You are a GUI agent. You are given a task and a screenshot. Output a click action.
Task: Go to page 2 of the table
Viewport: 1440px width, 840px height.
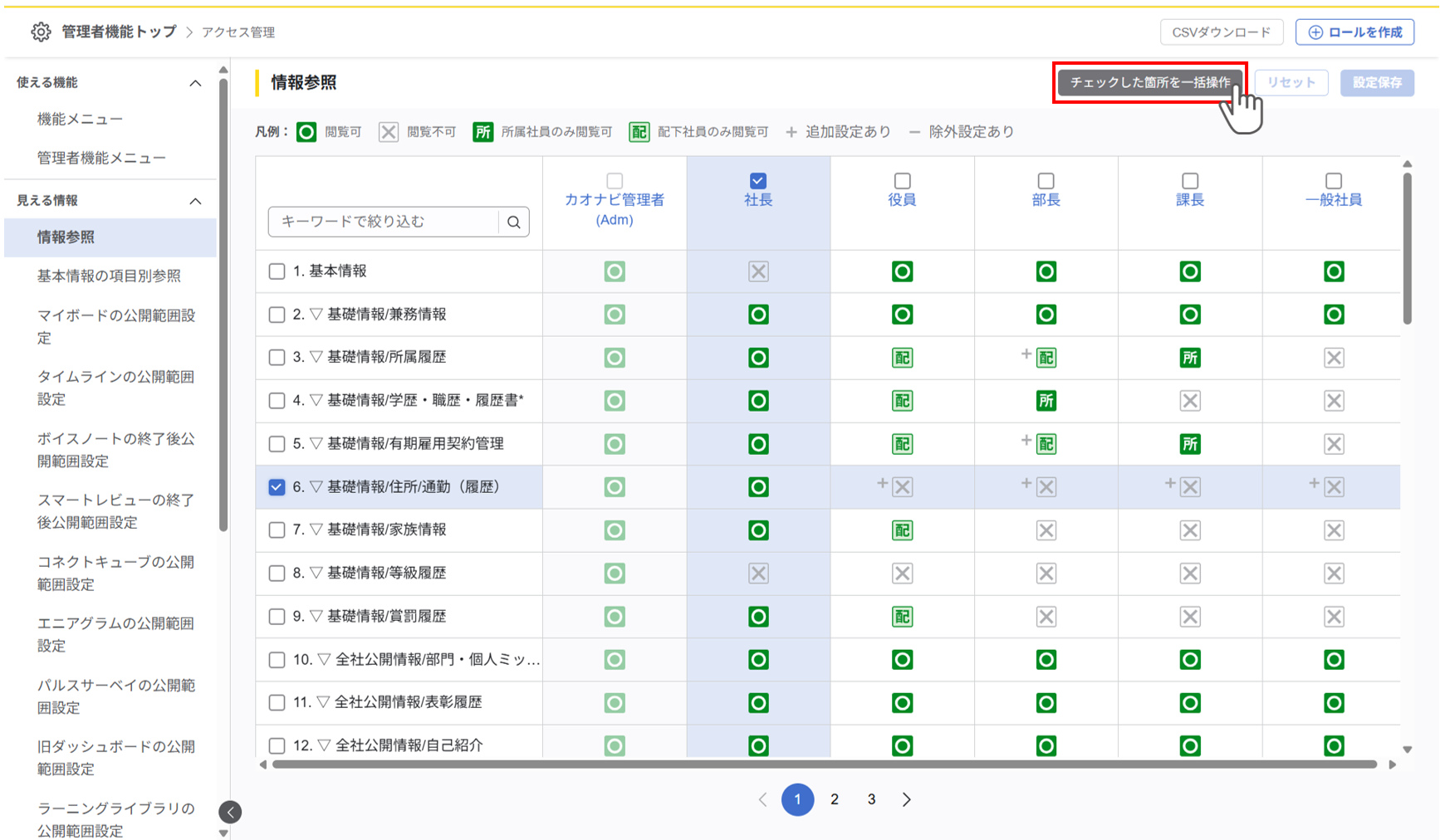coord(835,799)
